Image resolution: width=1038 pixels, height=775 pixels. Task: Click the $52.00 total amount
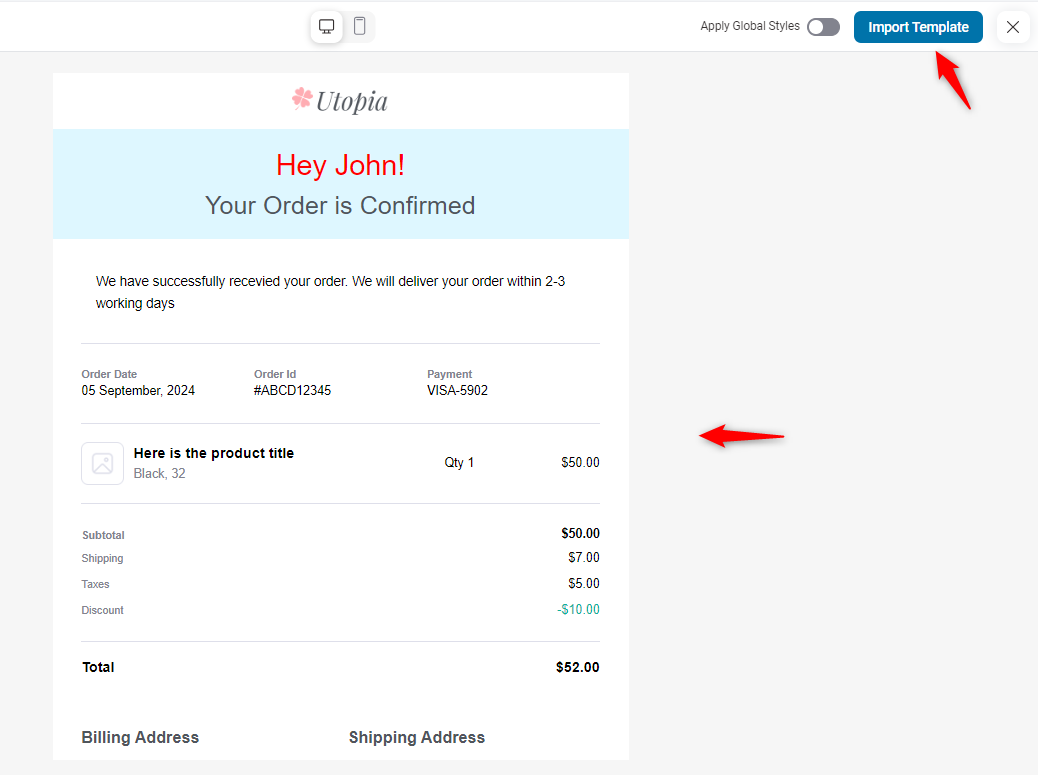point(577,667)
